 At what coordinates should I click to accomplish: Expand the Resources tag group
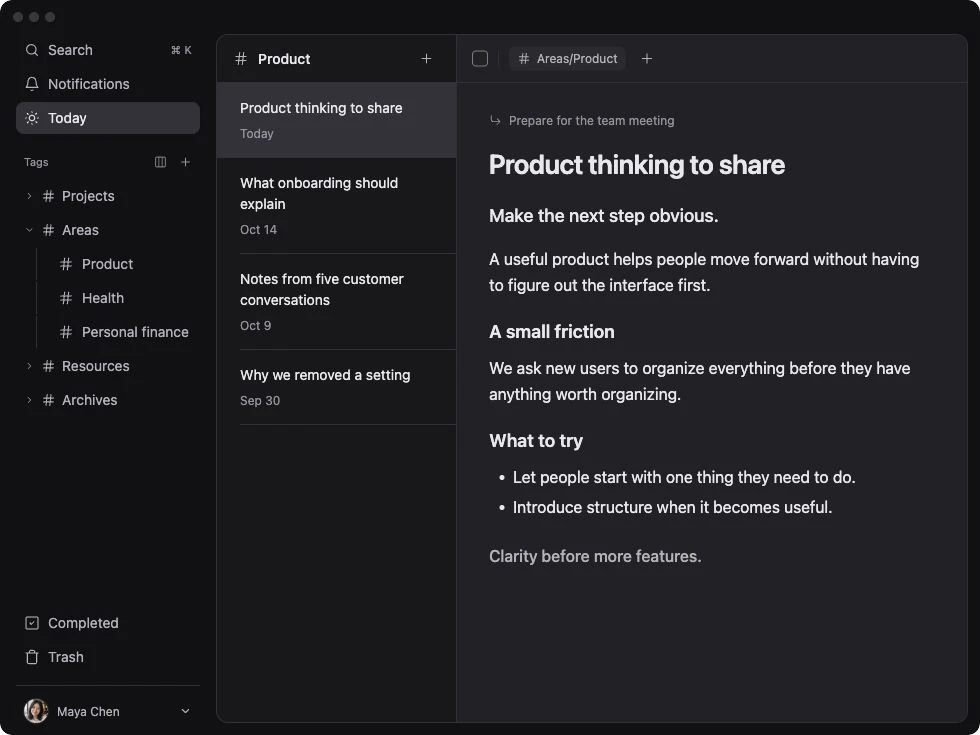tap(29, 366)
